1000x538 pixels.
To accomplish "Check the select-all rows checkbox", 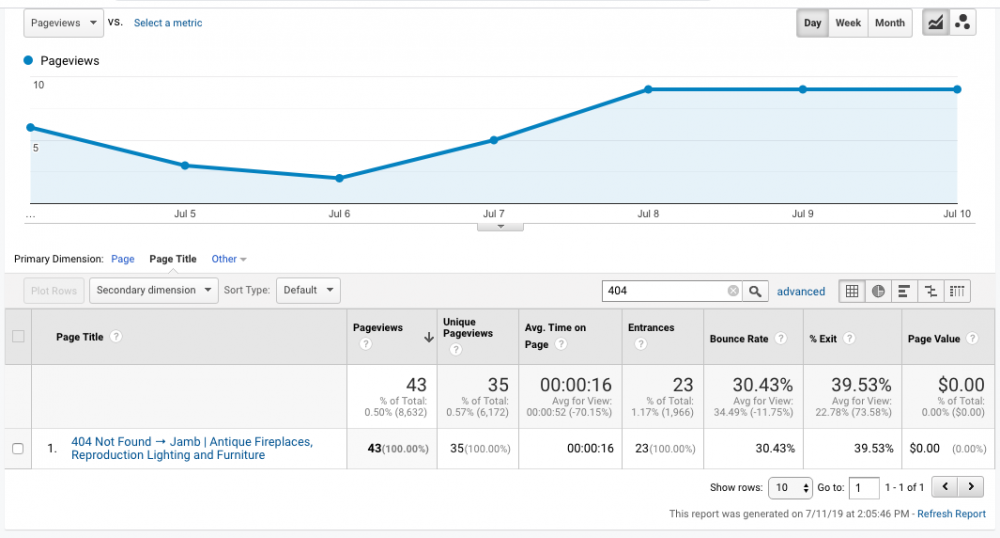I will click(18, 337).
